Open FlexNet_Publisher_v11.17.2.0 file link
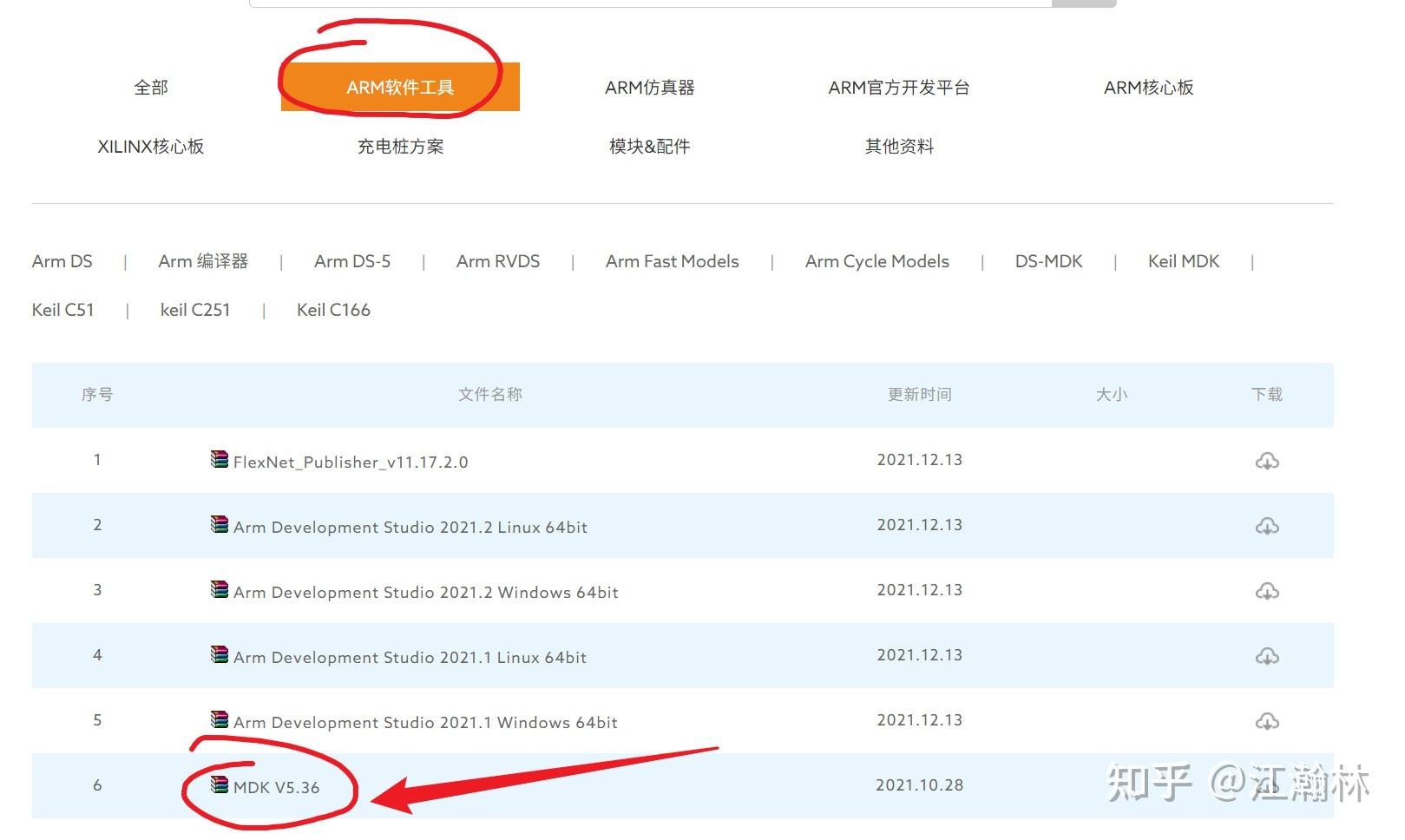Image resolution: width=1405 pixels, height=840 pixels. pos(351,462)
